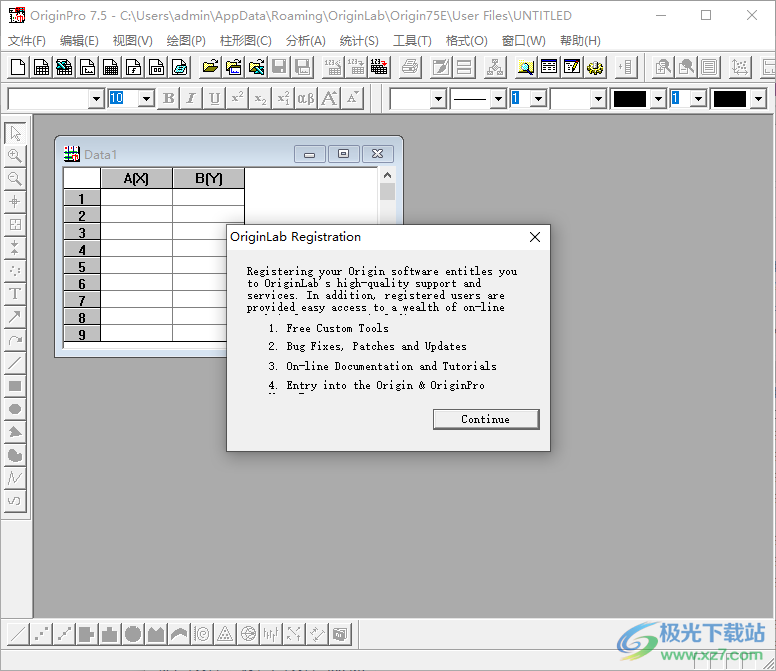Open the font name dropdown
The width and height of the screenshot is (776, 671).
(97, 99)
